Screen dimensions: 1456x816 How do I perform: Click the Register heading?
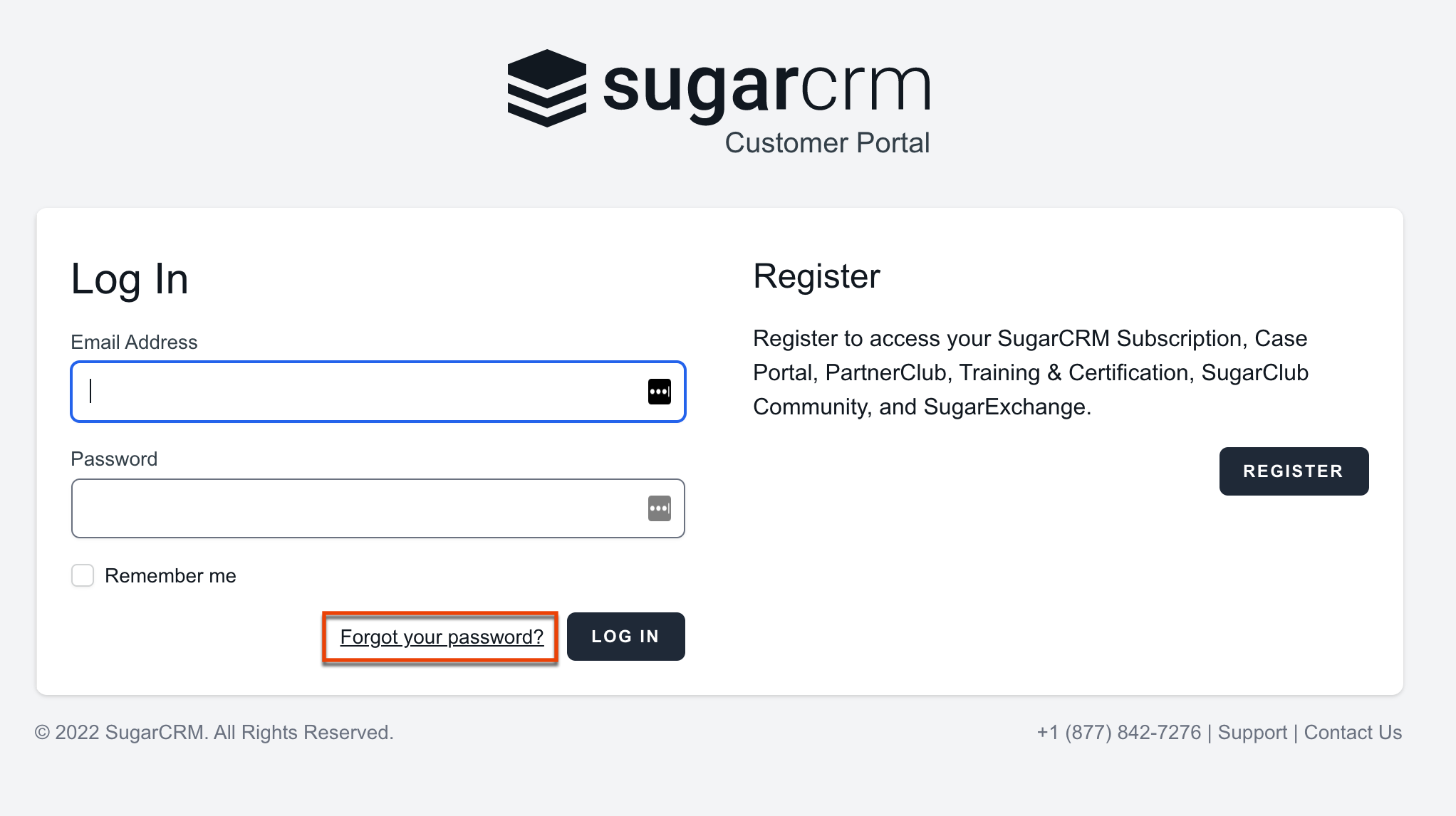pos(816,276)
